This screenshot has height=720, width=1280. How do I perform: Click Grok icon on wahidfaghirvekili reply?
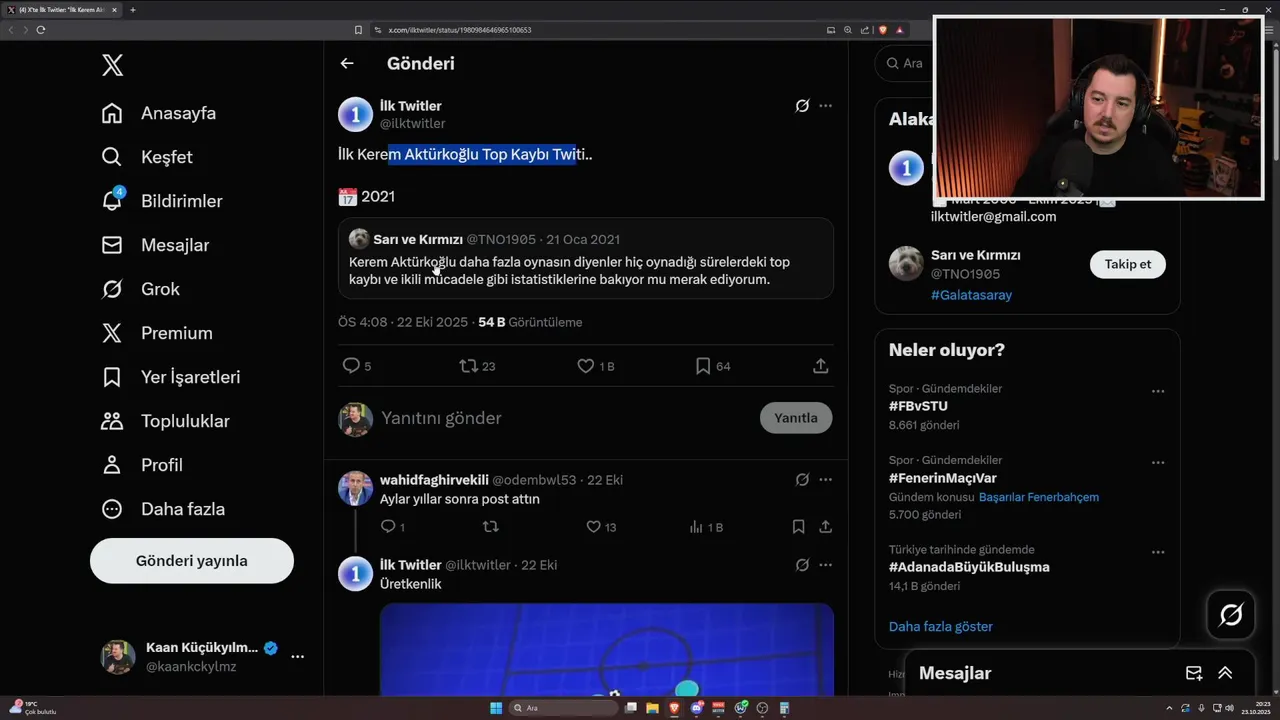tap(802, 480)
